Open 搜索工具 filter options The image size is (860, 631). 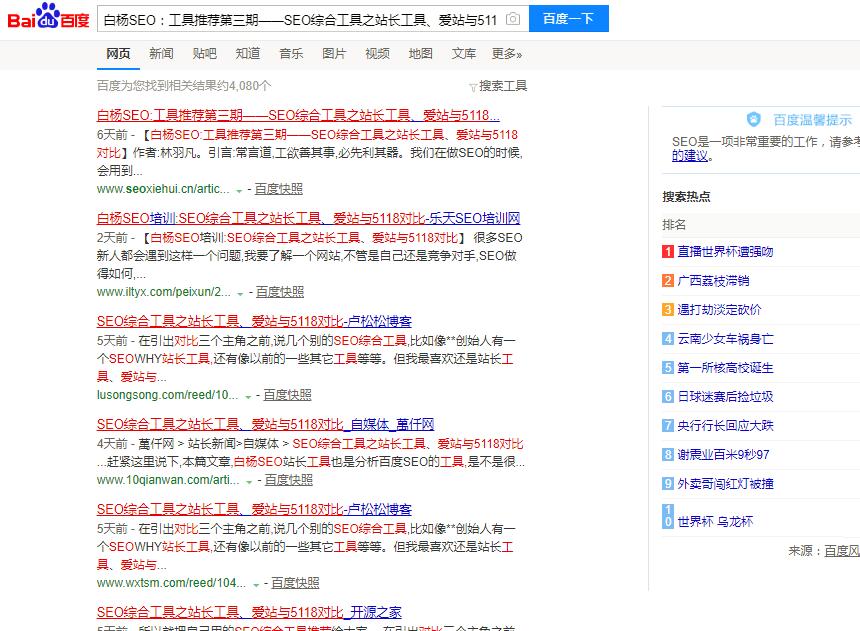[x=503, y=86]
